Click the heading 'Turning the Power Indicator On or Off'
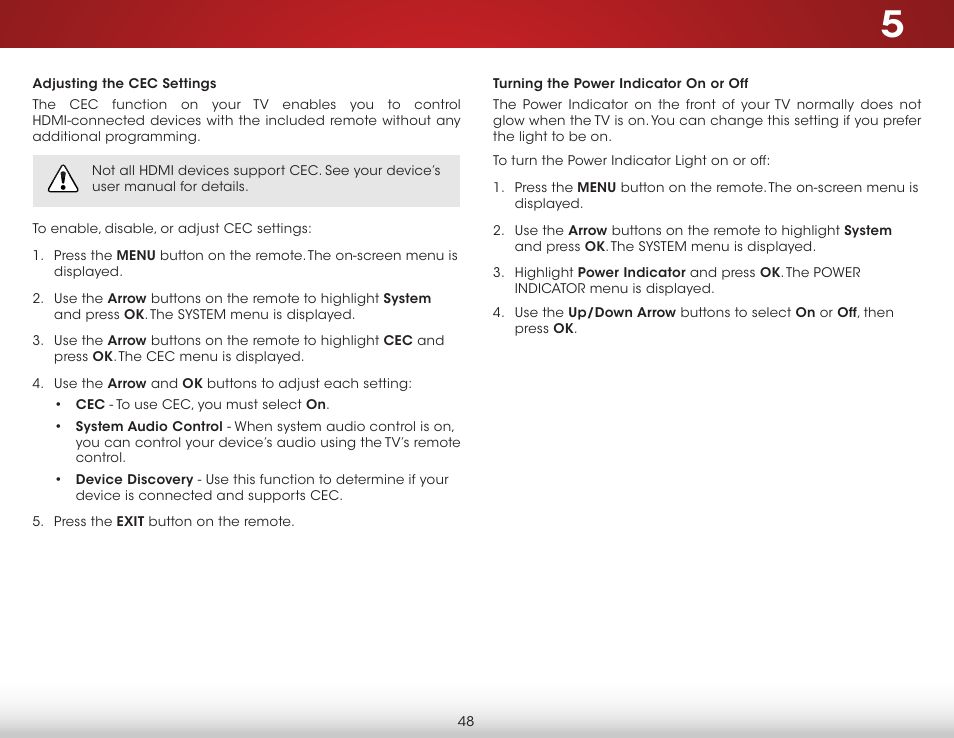This screenshot has width=954, height=738. pyautogui.click(x=620, y=83)
